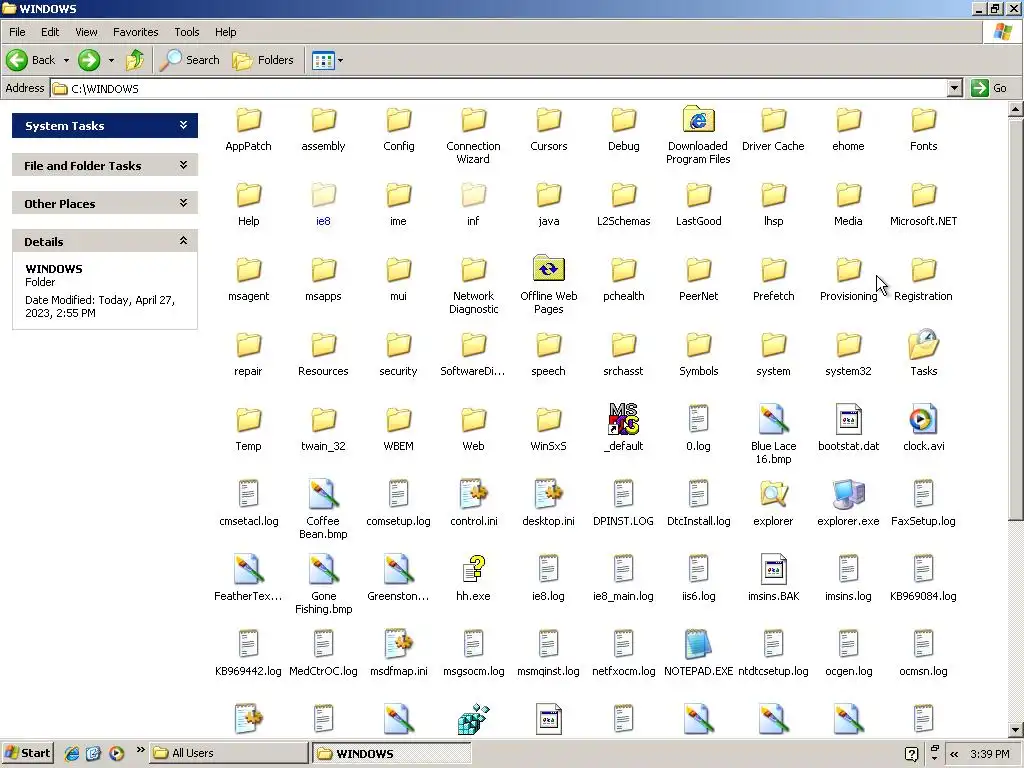Expand the Quick Launch overflow chevron
This screenshot has width=1024, height=768.
click(140, 750)
